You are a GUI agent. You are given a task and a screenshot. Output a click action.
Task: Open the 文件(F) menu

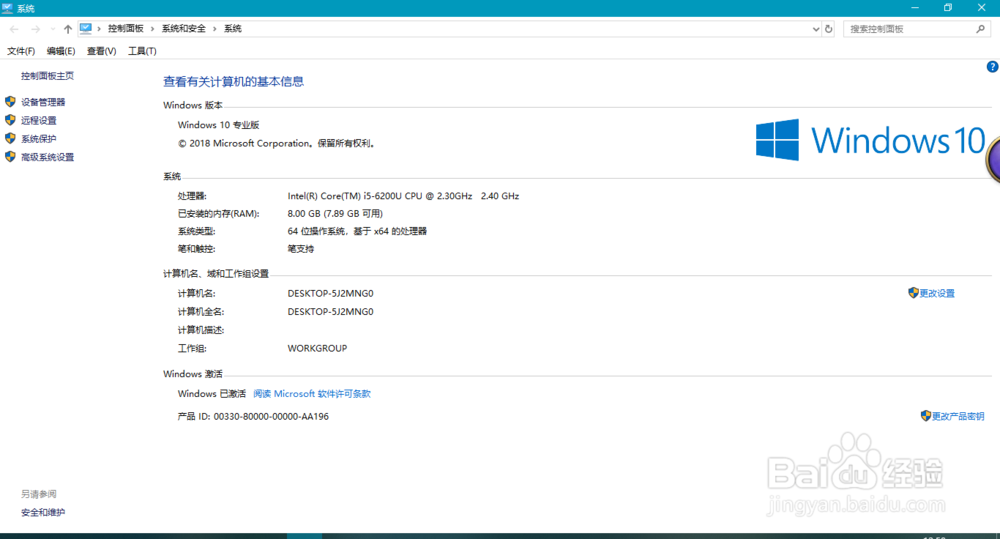click(21, 51)
